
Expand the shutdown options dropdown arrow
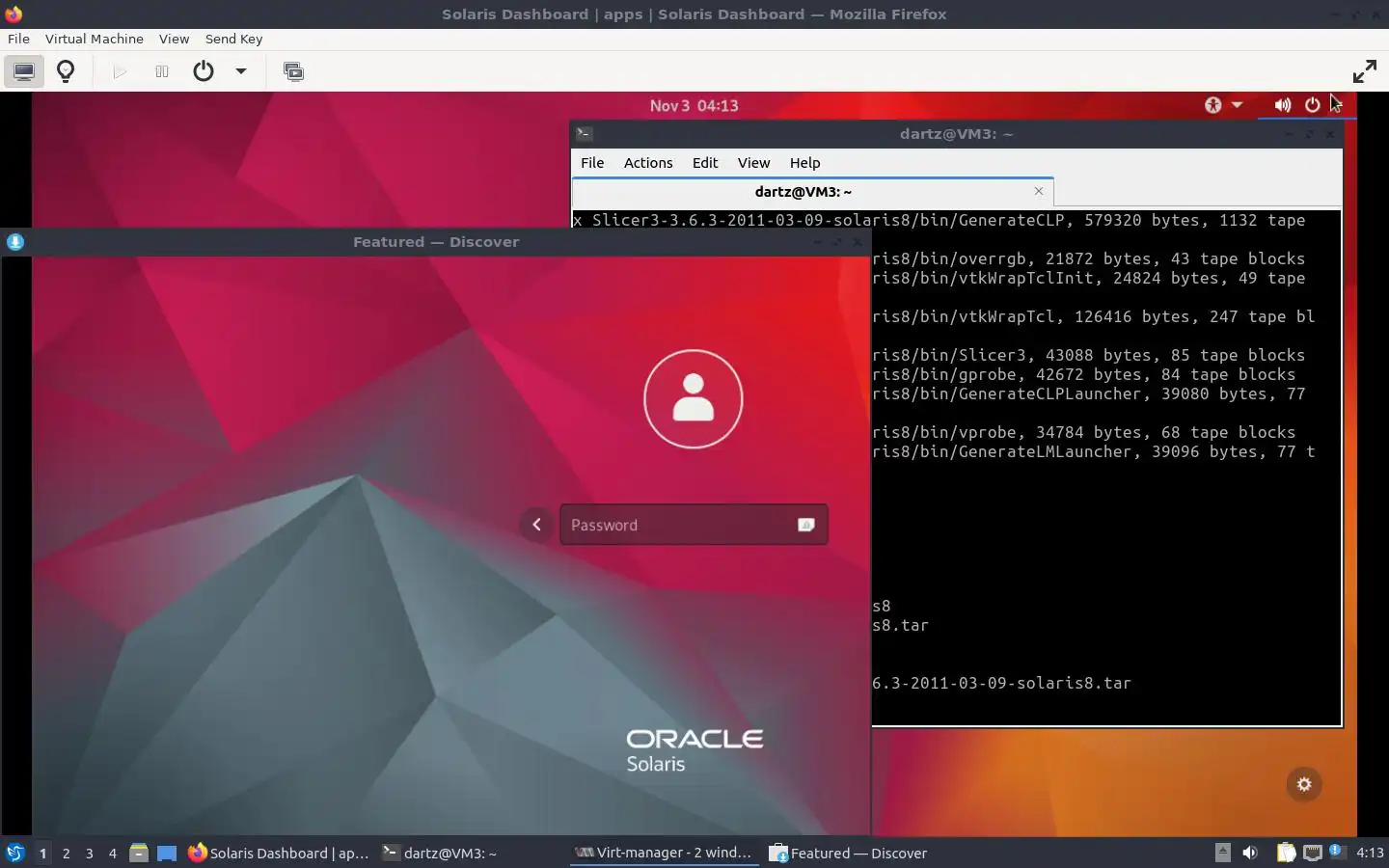241,71
